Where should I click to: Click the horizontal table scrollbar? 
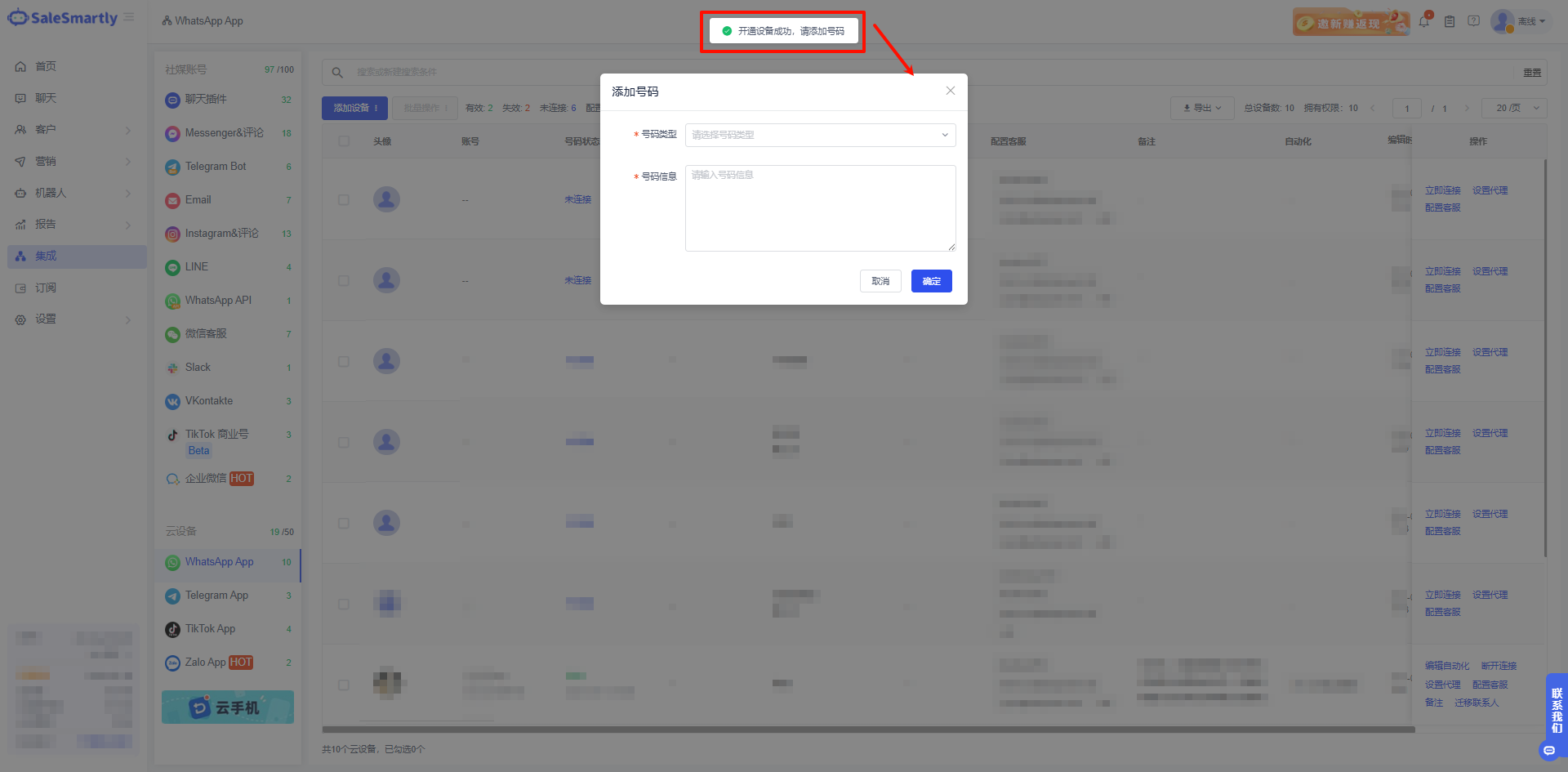[x=868, y=729]
